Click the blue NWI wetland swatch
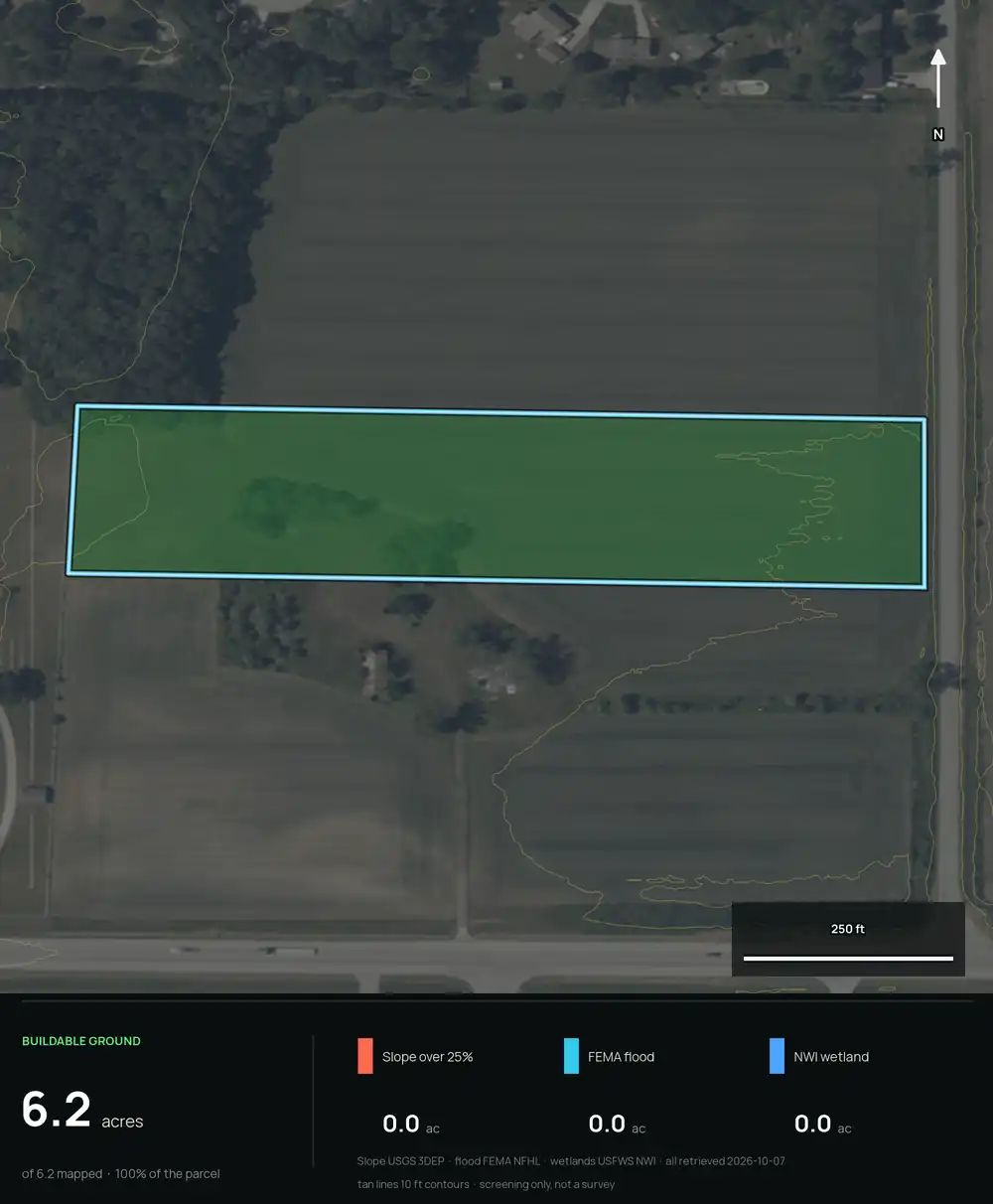 [x=777, y=1056]
